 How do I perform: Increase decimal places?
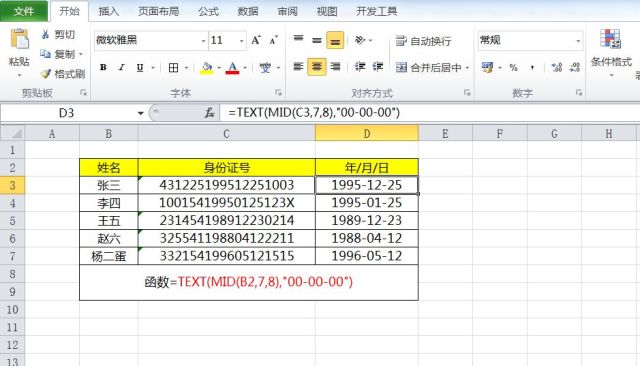[557, 67]
